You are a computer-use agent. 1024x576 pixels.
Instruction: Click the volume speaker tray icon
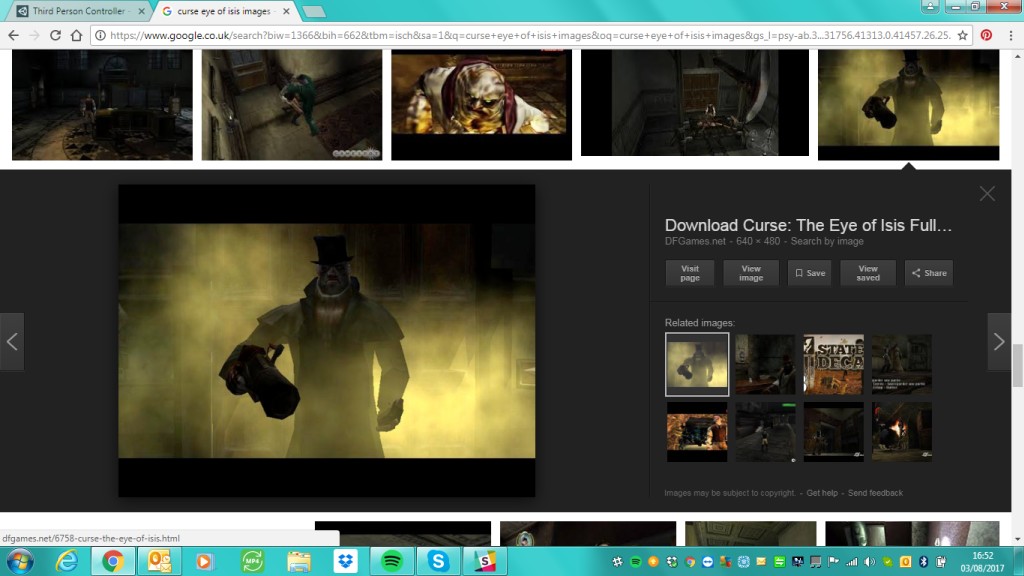coord(870,562)
